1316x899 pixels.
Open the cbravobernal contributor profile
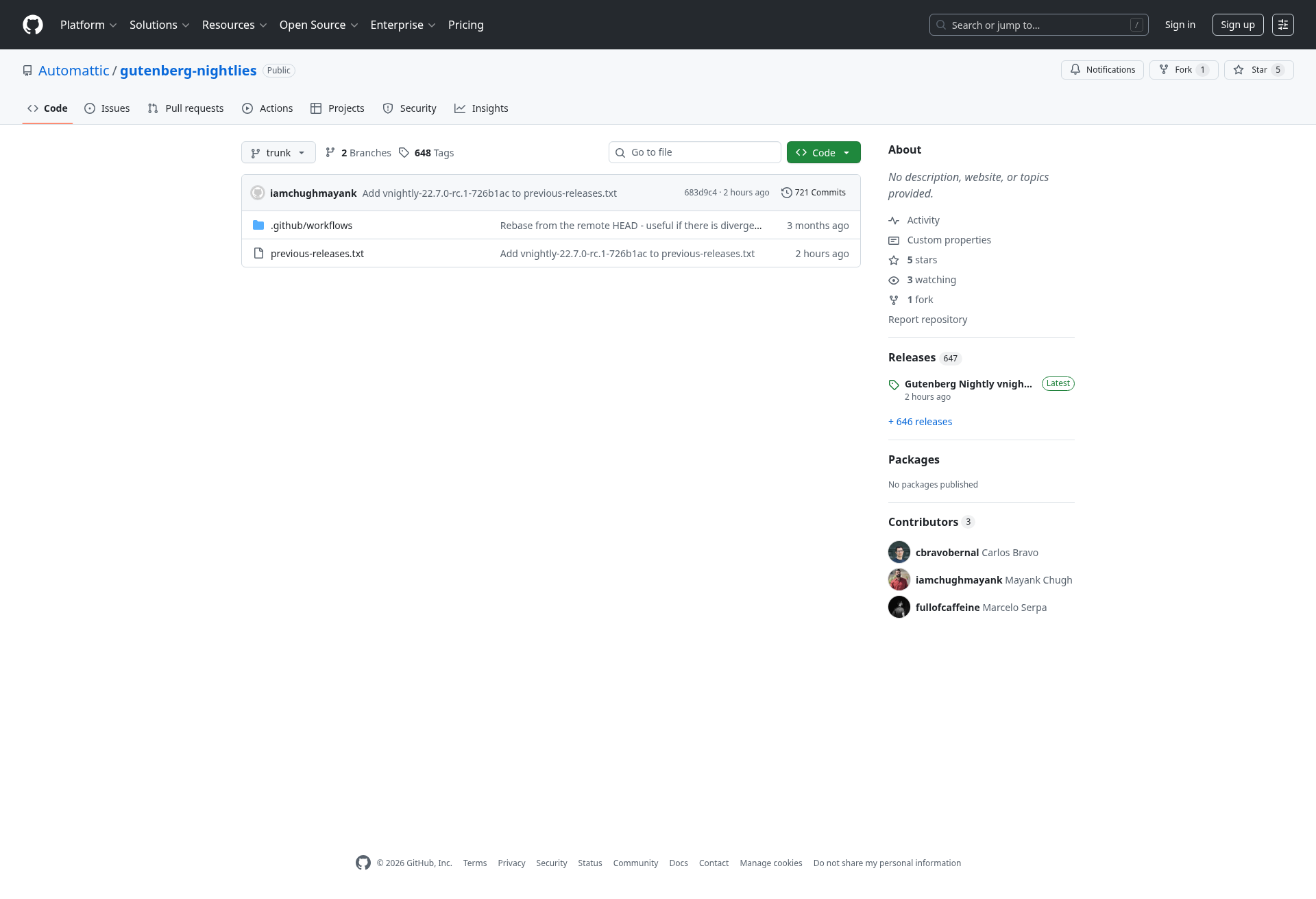(977, 553)
